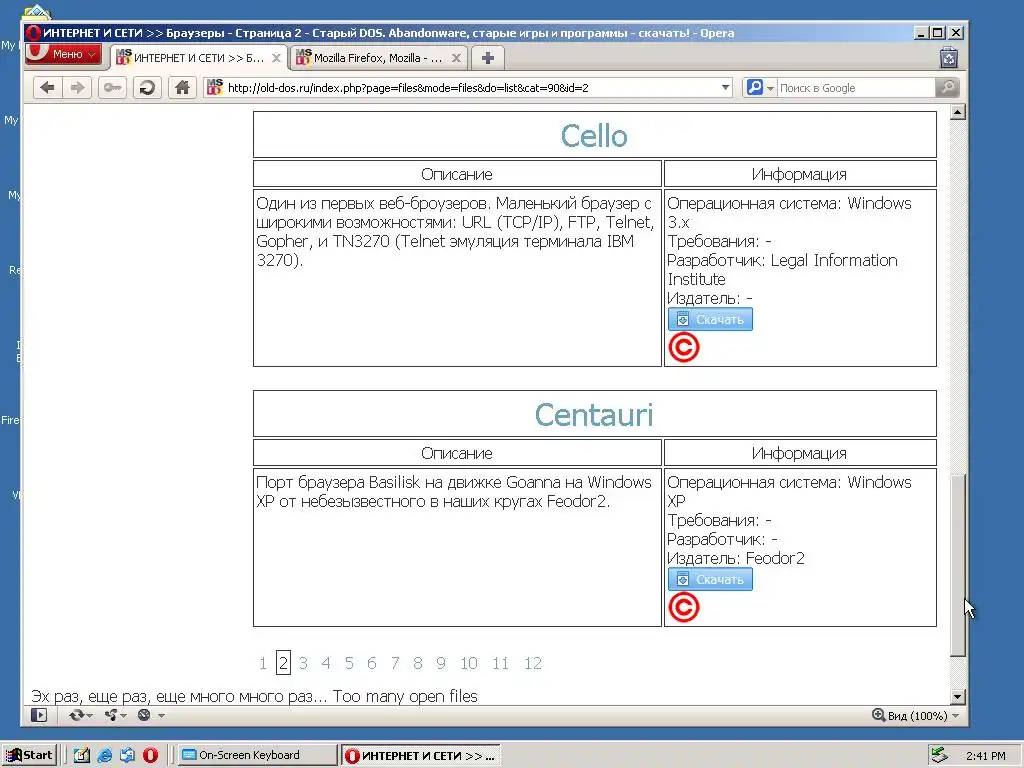Go to pagination page 8
The width and height of the screenshot is (1024, 768).
[x=418, y=663]
